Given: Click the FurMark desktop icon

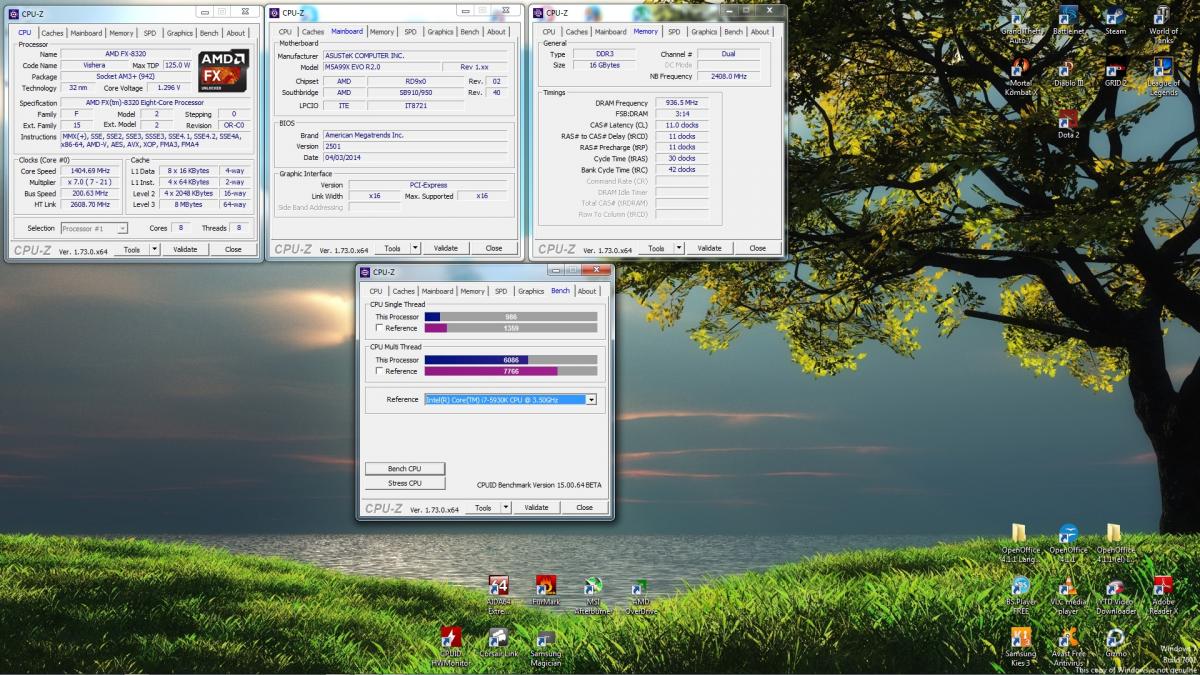Looking at the screenshot, I should click(x=546, y=591).
